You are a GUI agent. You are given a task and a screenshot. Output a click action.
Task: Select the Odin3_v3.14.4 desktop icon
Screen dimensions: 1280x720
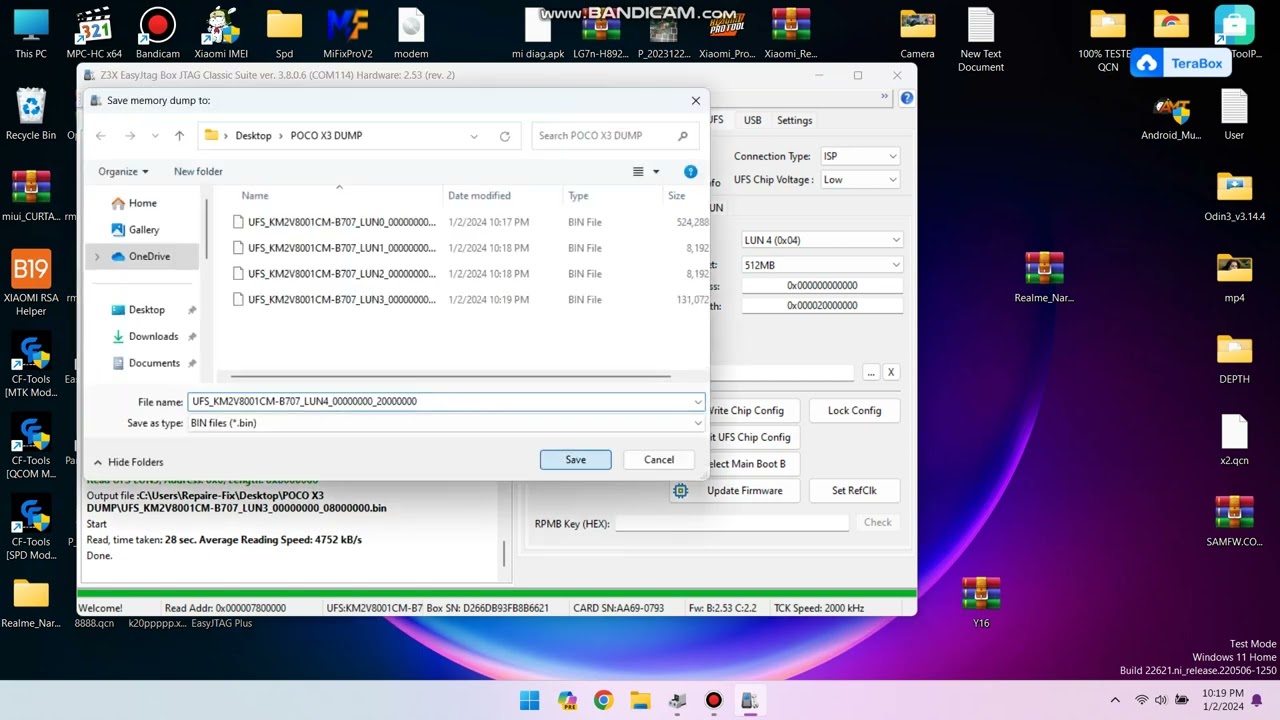click(x=1235, y=197)
